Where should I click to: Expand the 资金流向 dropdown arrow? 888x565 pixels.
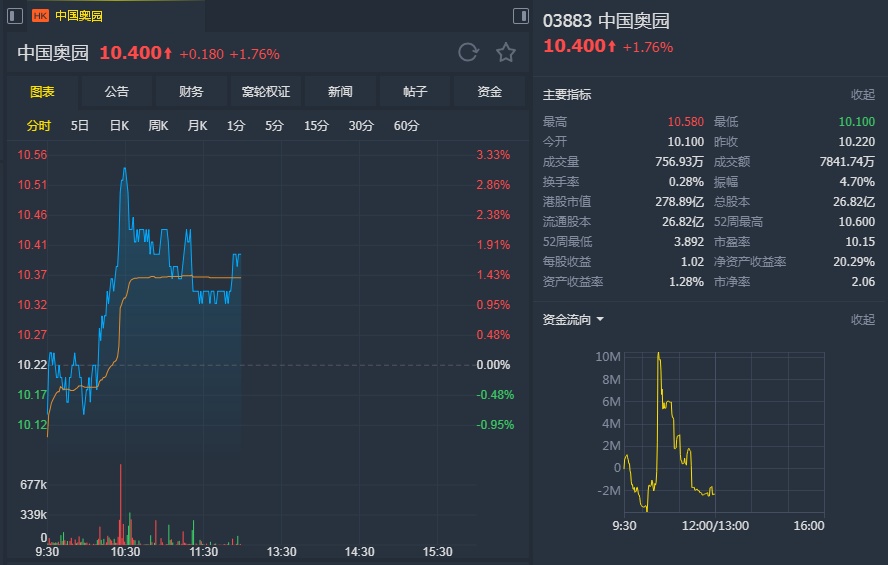coord(600,320)
